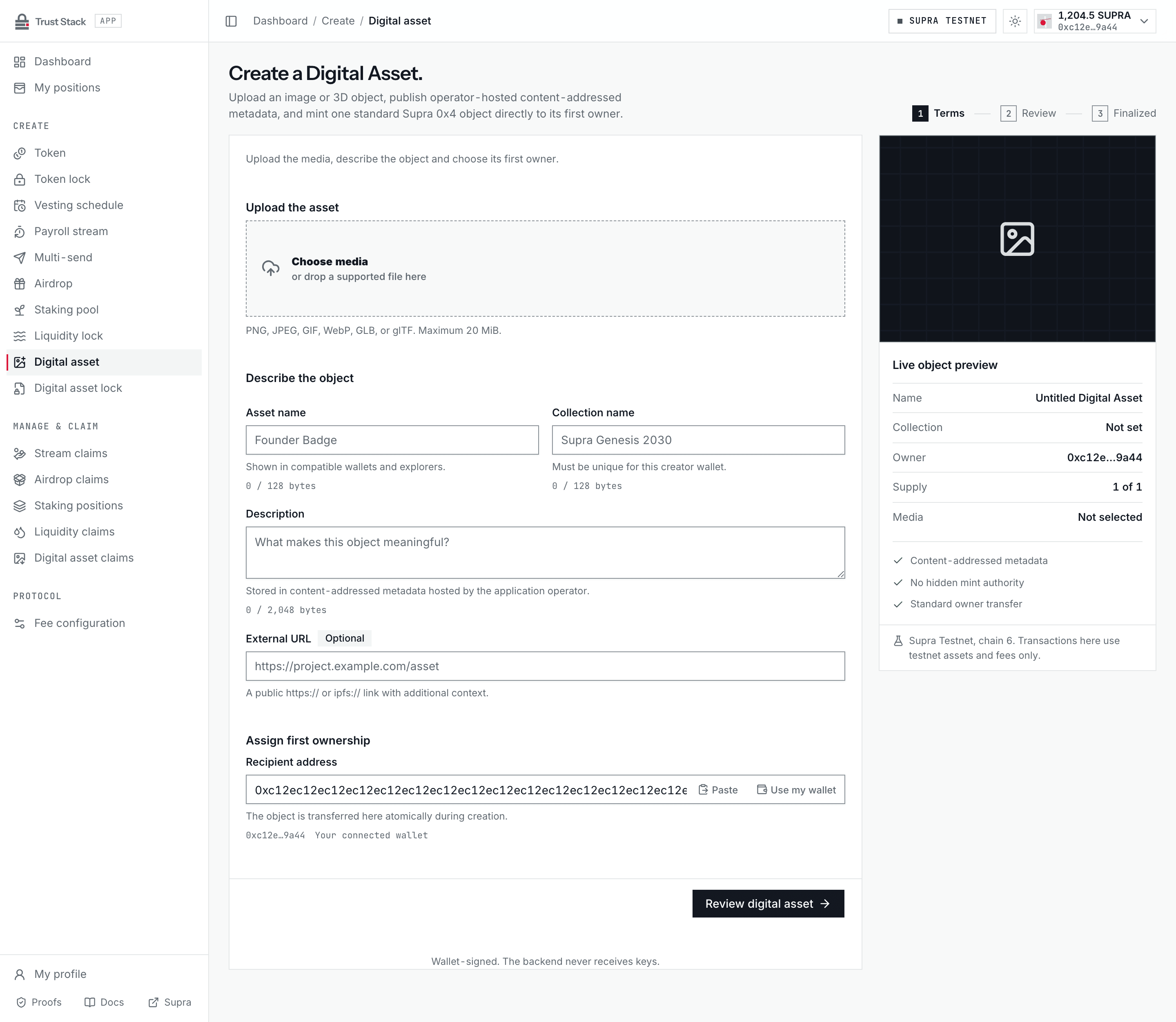Select Vesting schedule
Viewport: 1176px width, 1022px height.
[x=104, y=205]
